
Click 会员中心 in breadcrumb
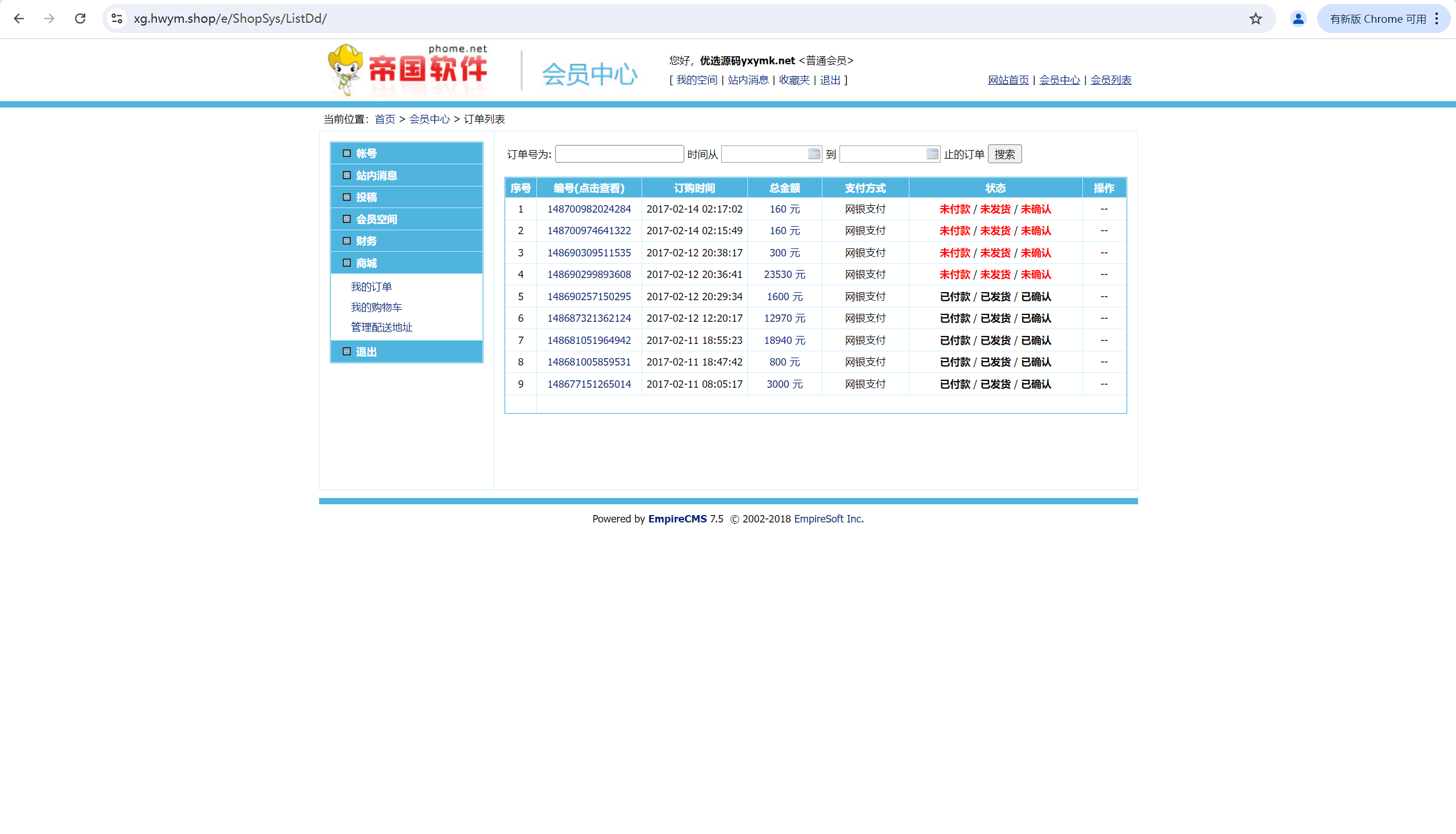pyautogui.click(x=429, y=119)
